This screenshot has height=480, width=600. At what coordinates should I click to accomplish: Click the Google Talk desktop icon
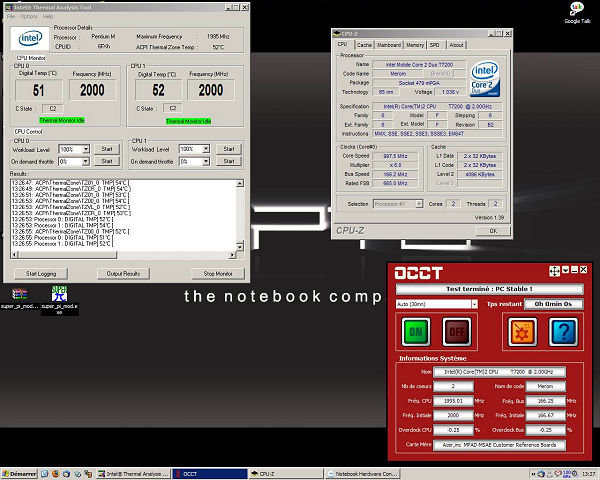(x=574, y=14)
